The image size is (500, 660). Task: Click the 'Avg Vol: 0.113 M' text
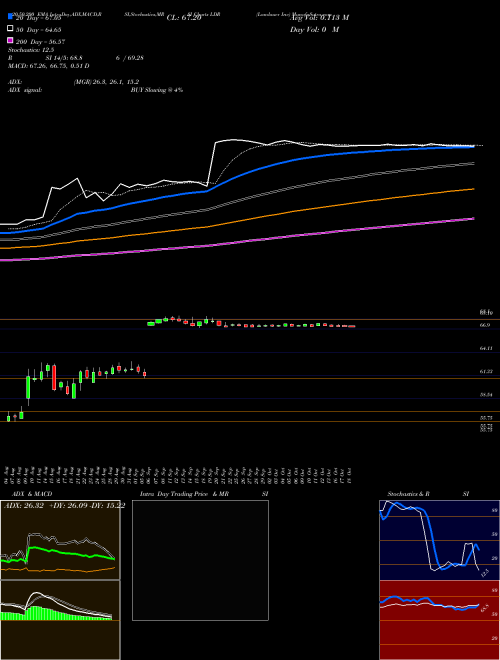(x=319, y=18)
